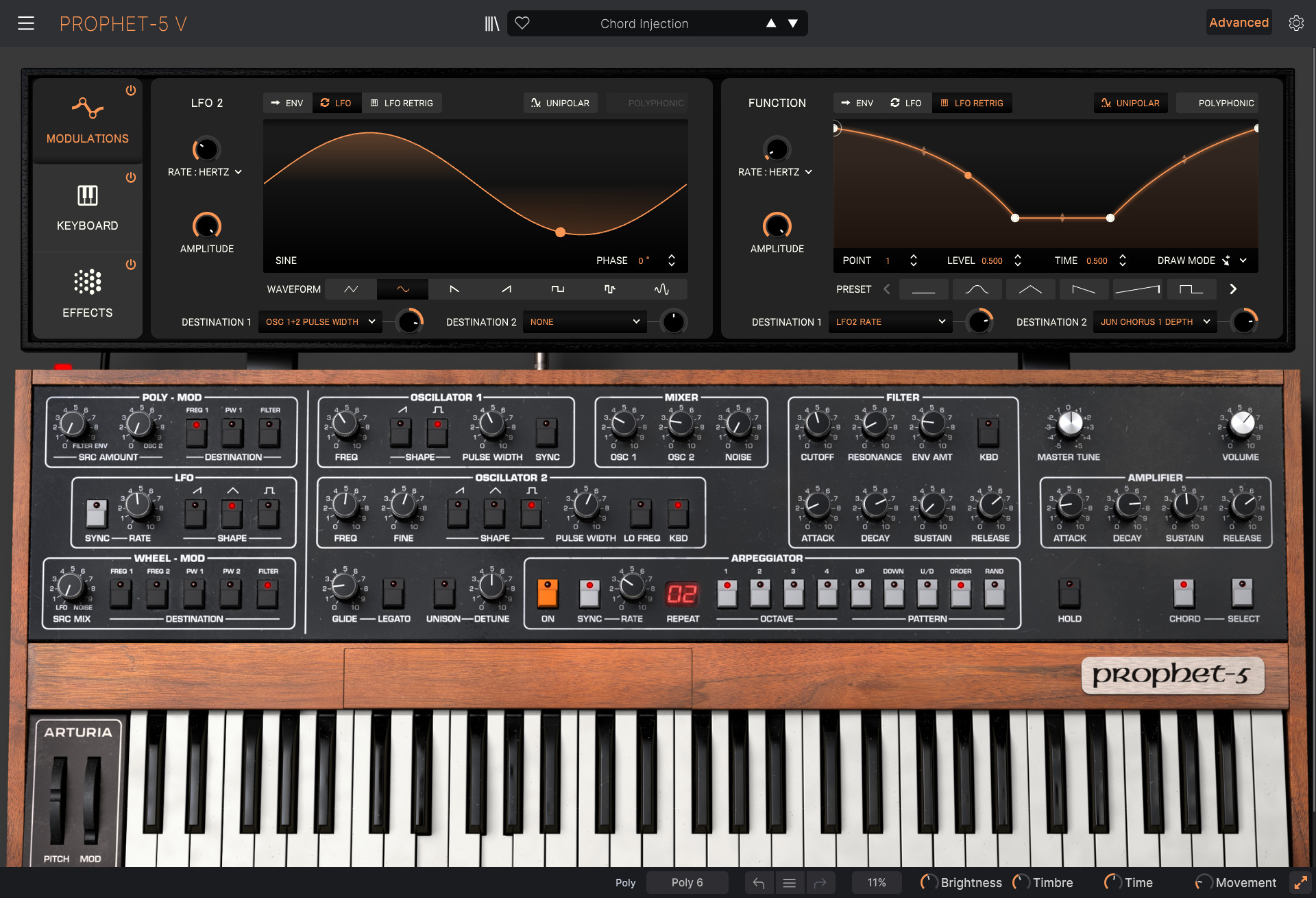Select LFO 2 square waveform
Screen dimensions: 1316x898
pos(558,289)
